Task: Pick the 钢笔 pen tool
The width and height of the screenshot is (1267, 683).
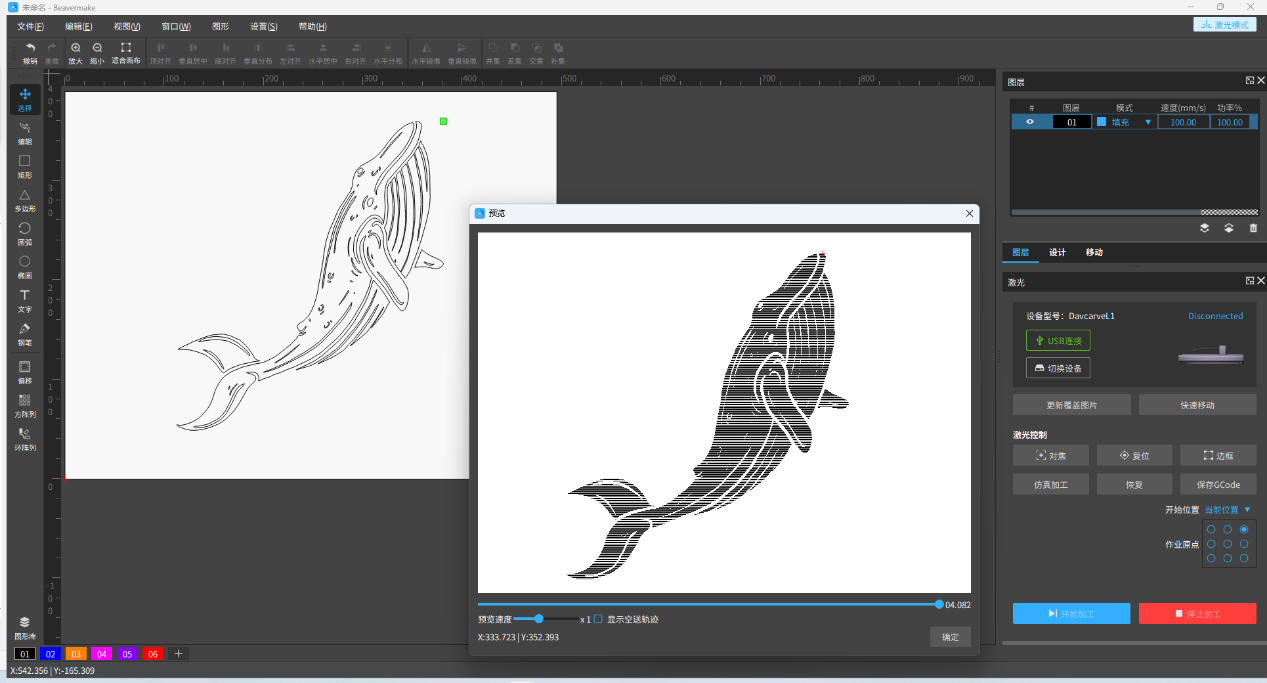Action: pyautogui.click(x=25, y=333)
